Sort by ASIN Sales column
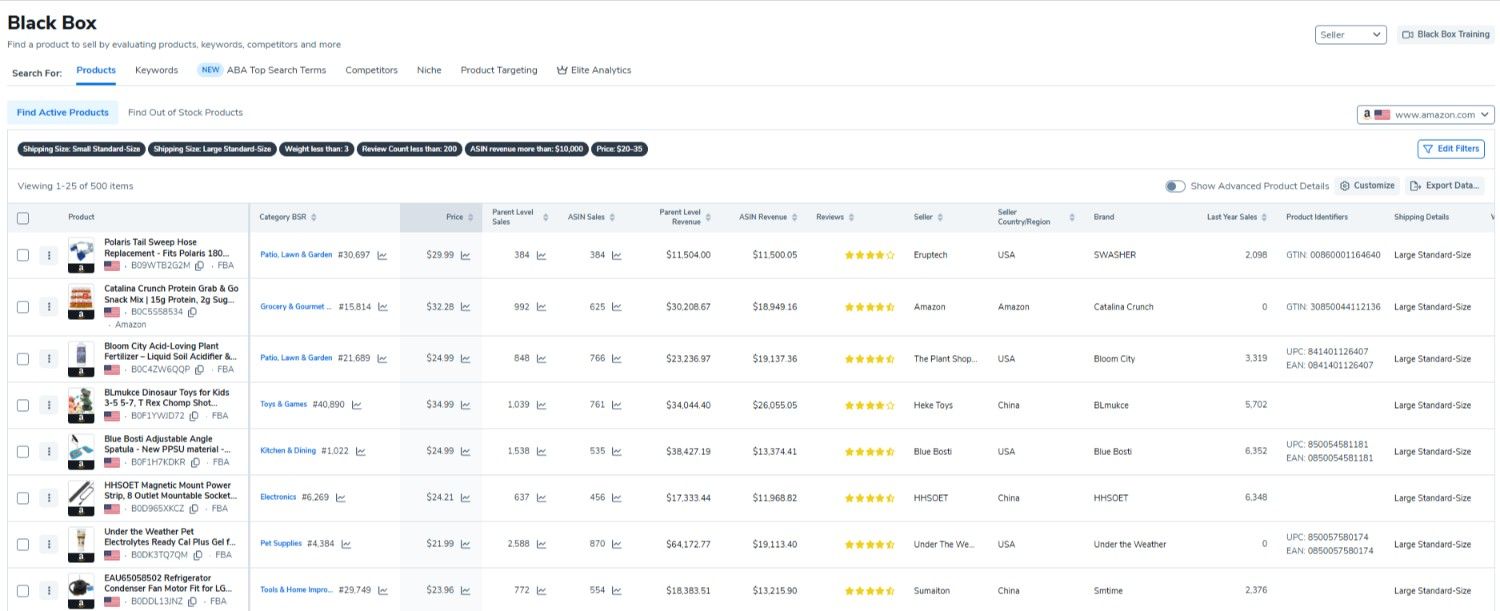Image resolution: width=1500 pixels, height=611 pixels. (612, 217)
